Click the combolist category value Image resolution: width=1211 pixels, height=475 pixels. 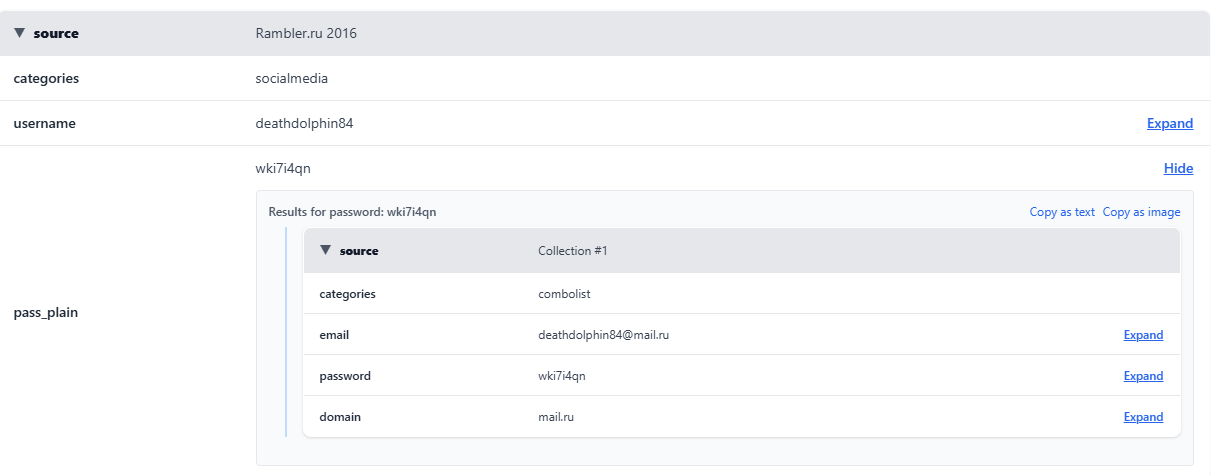[x=571, y=294]
